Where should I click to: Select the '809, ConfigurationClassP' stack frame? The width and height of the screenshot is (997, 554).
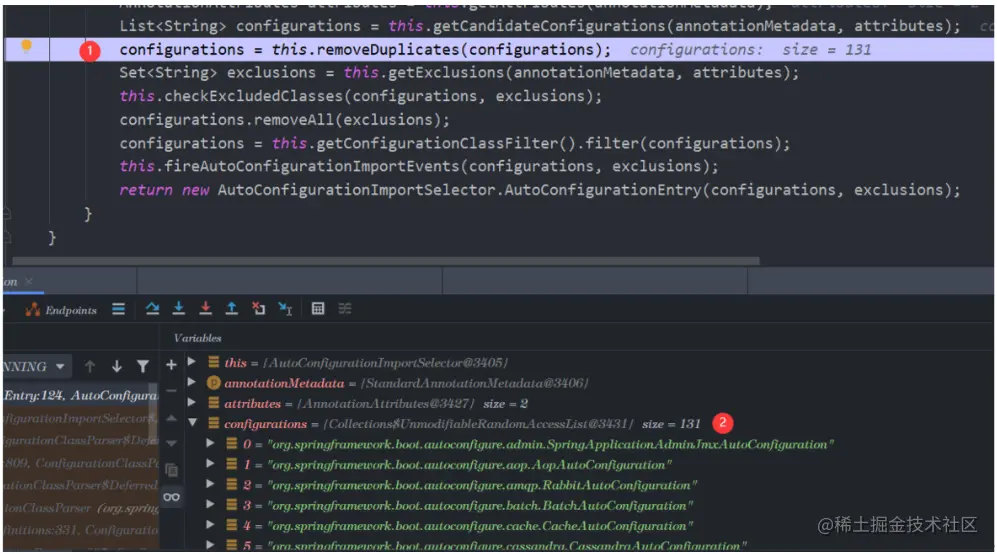click(80, 463)
